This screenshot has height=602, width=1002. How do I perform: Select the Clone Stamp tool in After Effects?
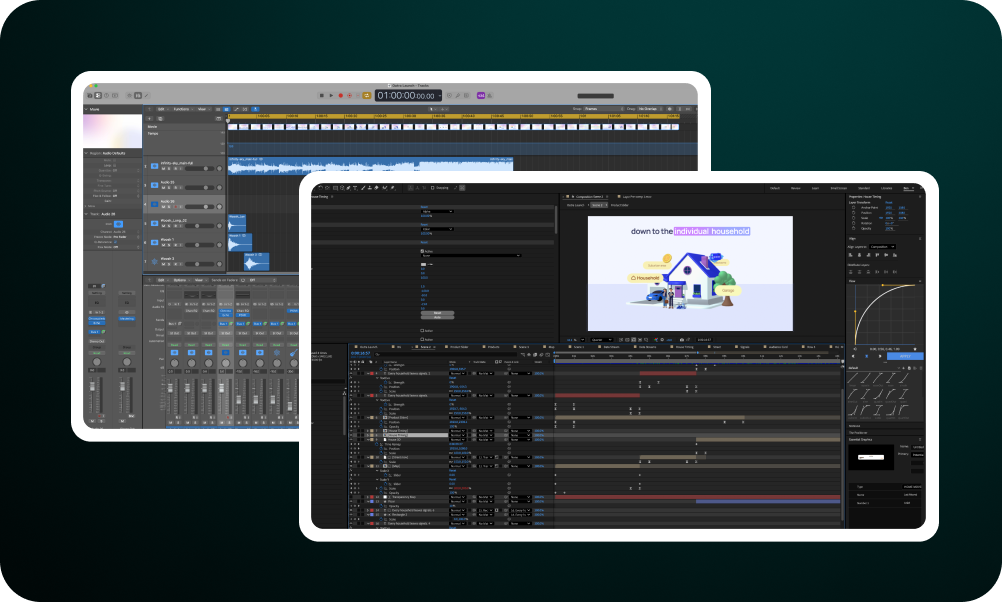tap(370, 188)
